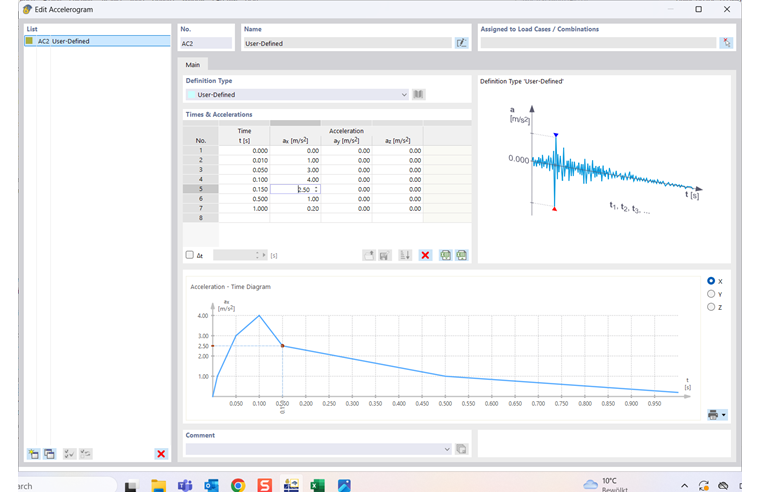Click the print diagram icon
Screen dimensions: 760x492
point(713,415)
